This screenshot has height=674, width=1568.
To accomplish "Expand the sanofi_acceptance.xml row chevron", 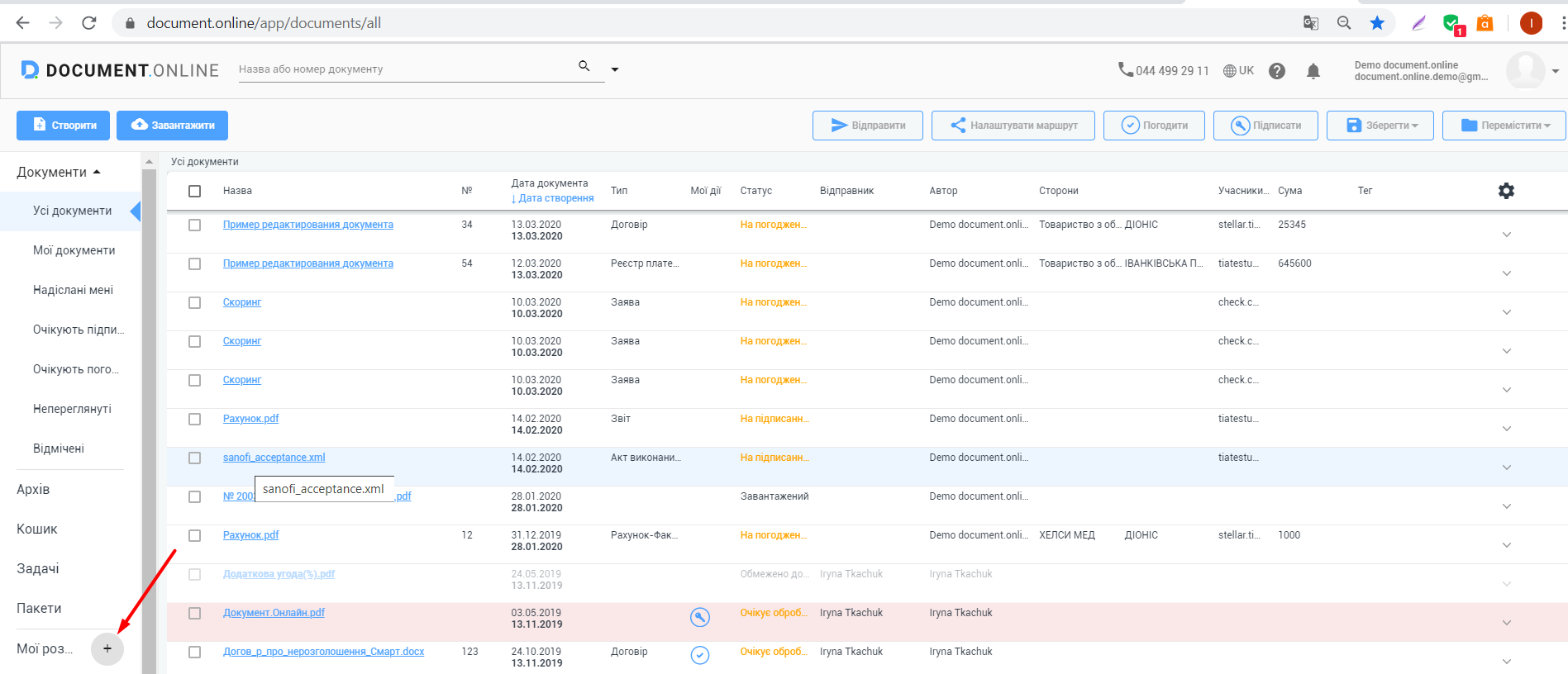I will point(1506,468).
